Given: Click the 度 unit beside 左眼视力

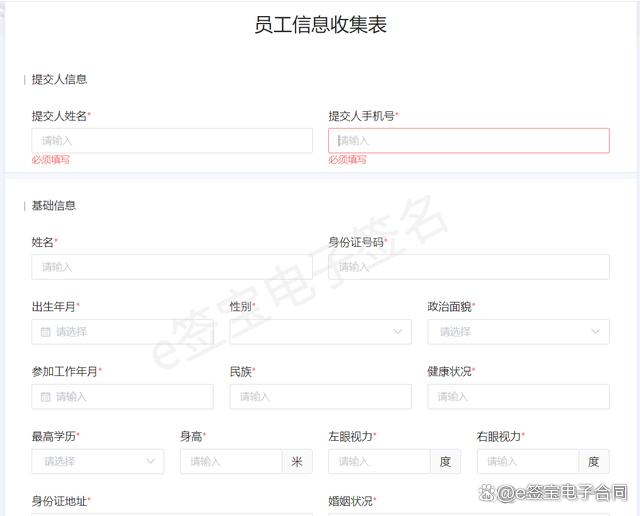Looking at the screenshot, I should [446, 461].
